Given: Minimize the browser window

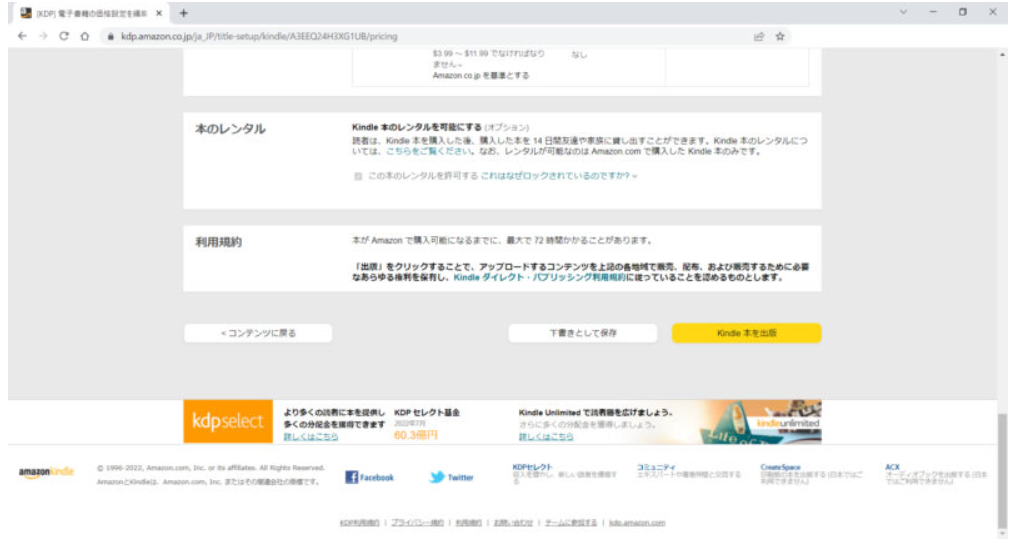Looking at the screenshot, I should click(933, 12).
